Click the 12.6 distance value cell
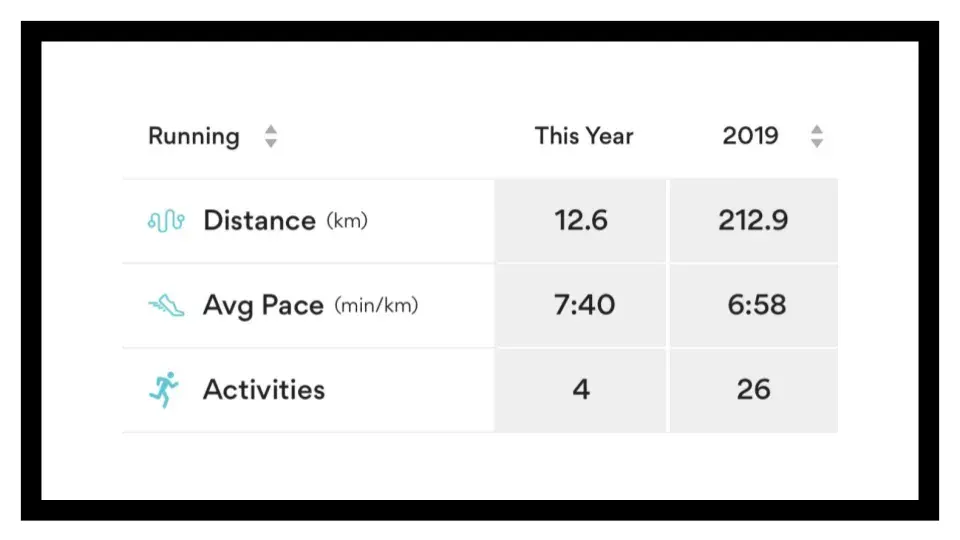960x540 pixels. click(580, 221)
